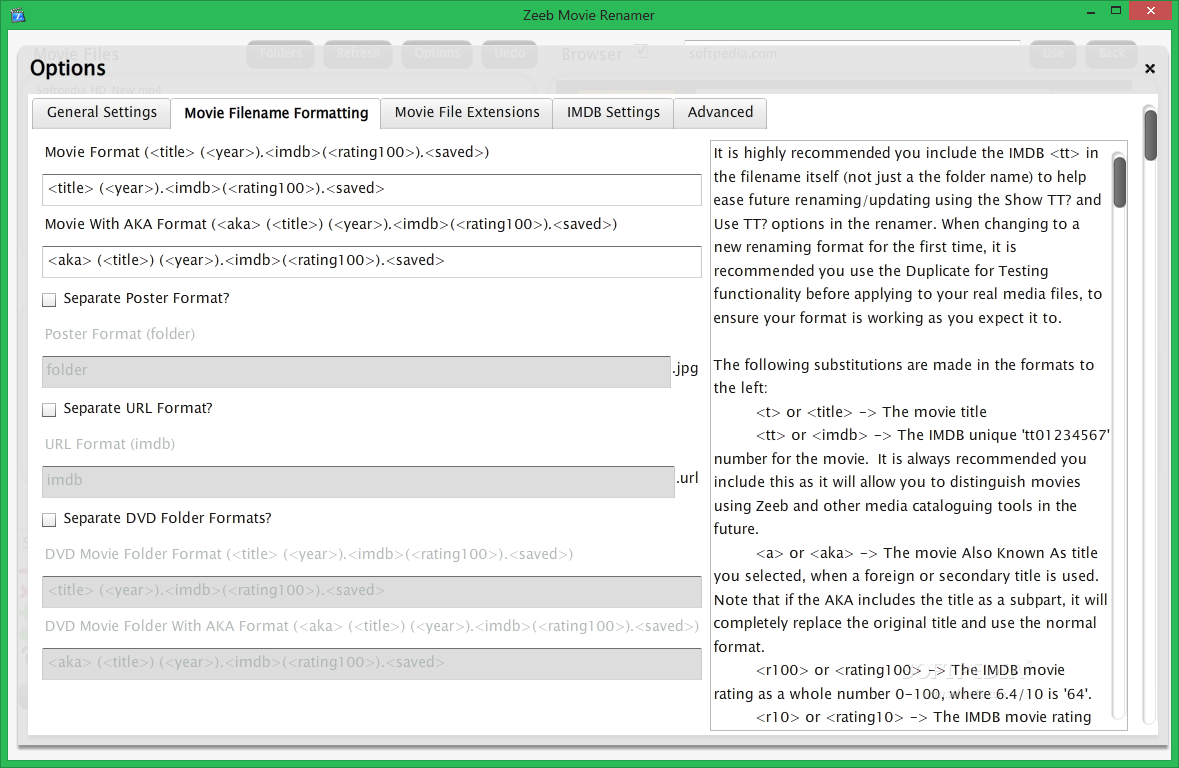The width and height of the screenshot is (1179, 768).
Task: Click the Options dialog outer scrollbar thumb
Action: coord(1150,135)
